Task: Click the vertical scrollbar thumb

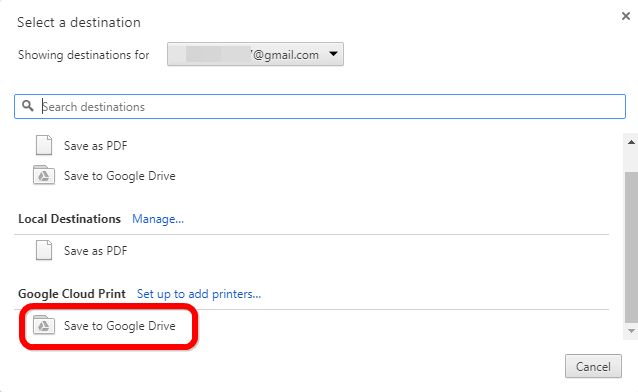Action: (x=631, y=247)
